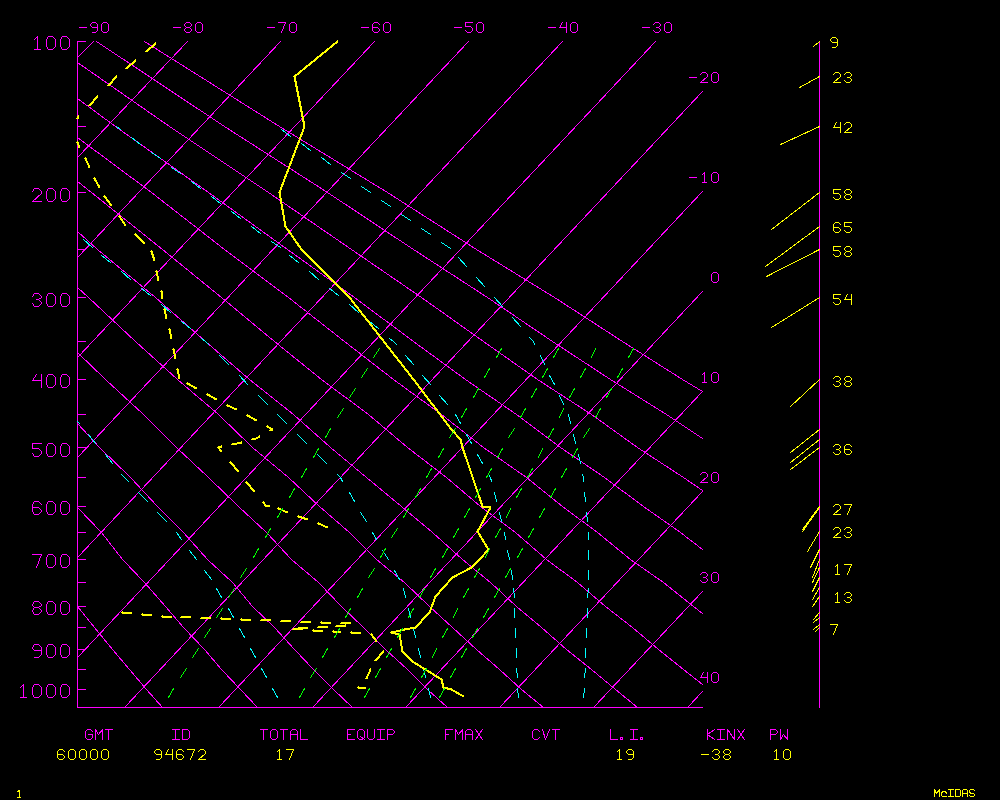The height and width of the screenshot is (800, 1000).
Task: Select the 7 wind speed value
Action: point(834,629)
